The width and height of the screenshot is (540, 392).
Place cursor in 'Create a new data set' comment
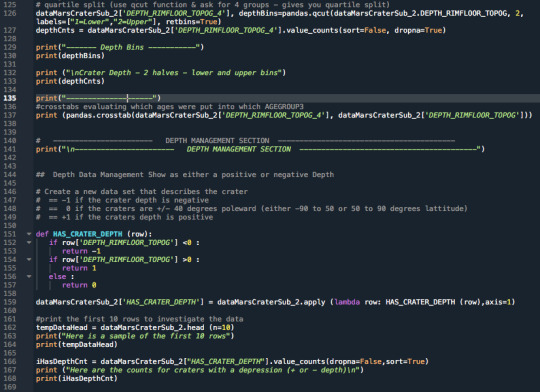(x=142, y=192)
